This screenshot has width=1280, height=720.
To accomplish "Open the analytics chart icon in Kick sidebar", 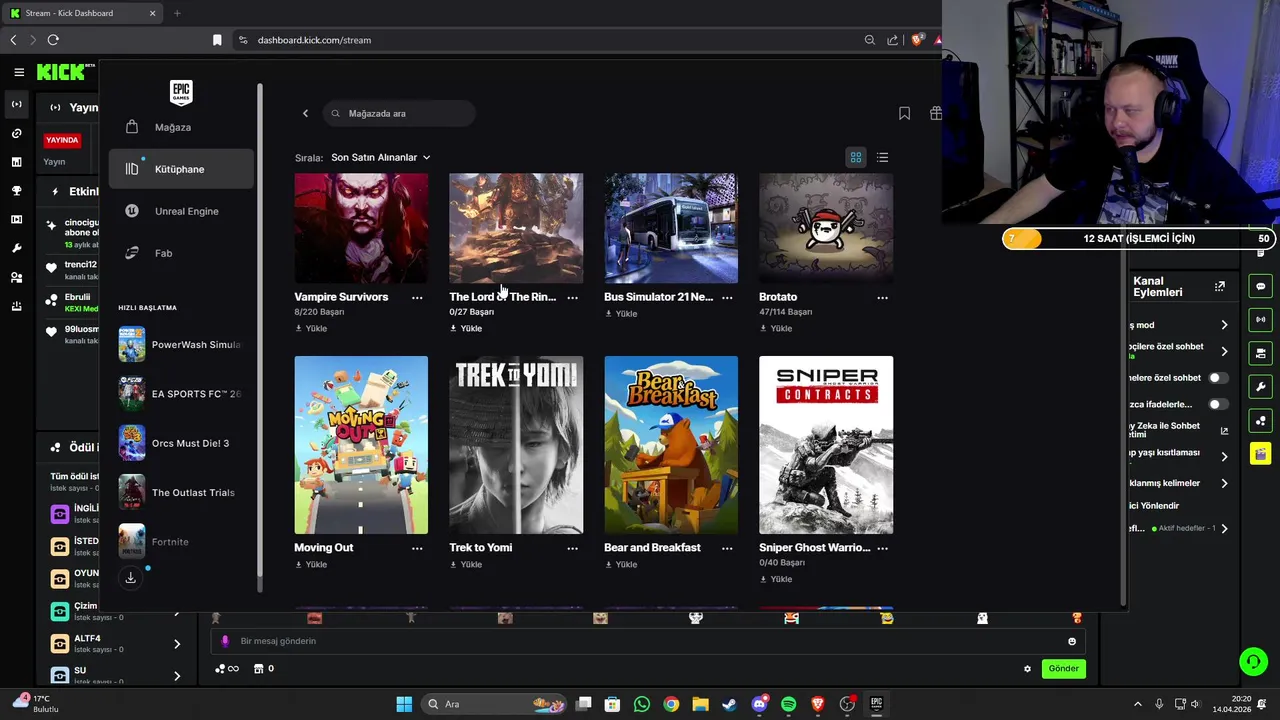I will [17, 161].
